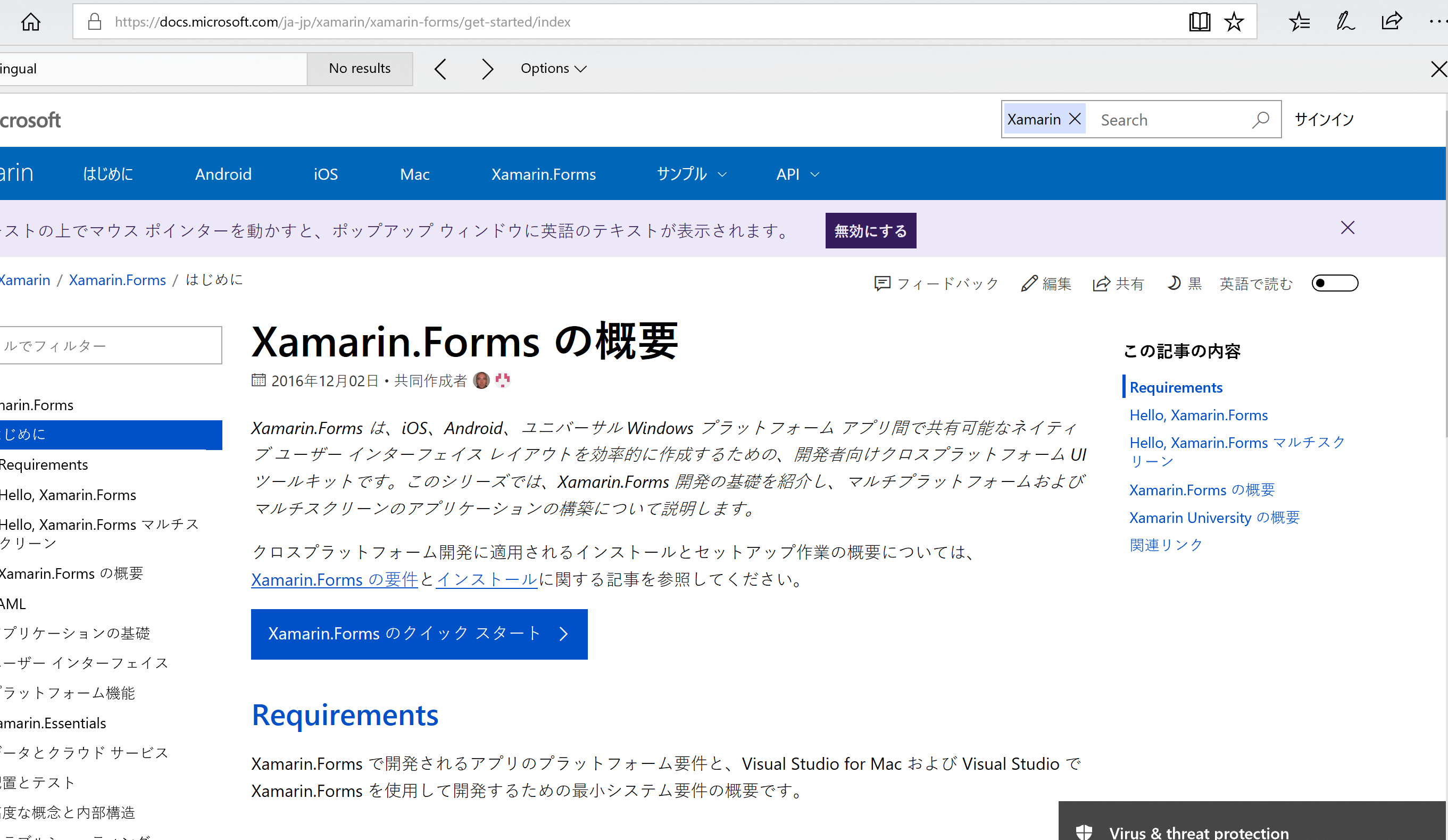Go to next find result
This screenshot has height=840, width=1448.
pos(487,69)
